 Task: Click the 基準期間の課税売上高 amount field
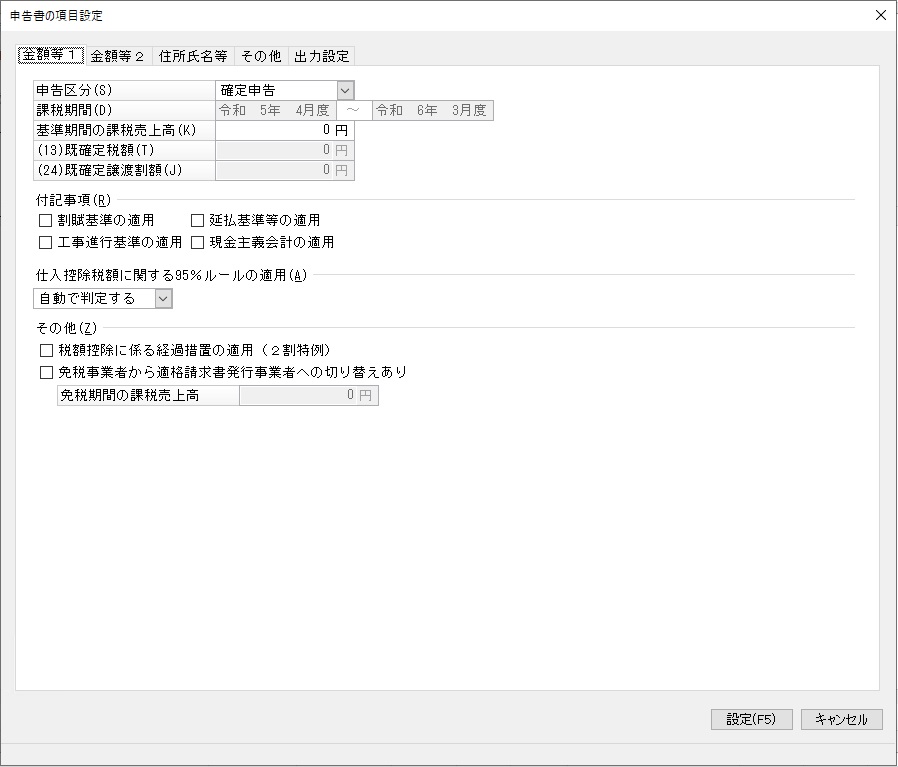284,130
